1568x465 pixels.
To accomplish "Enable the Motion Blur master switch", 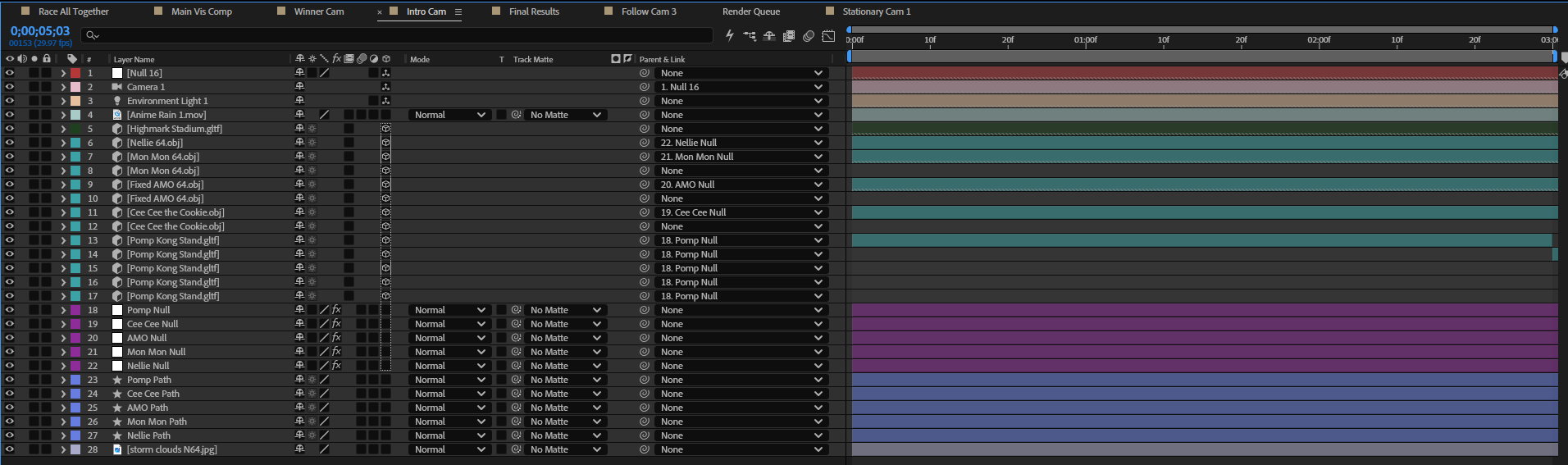I will [x=809, y=35].
